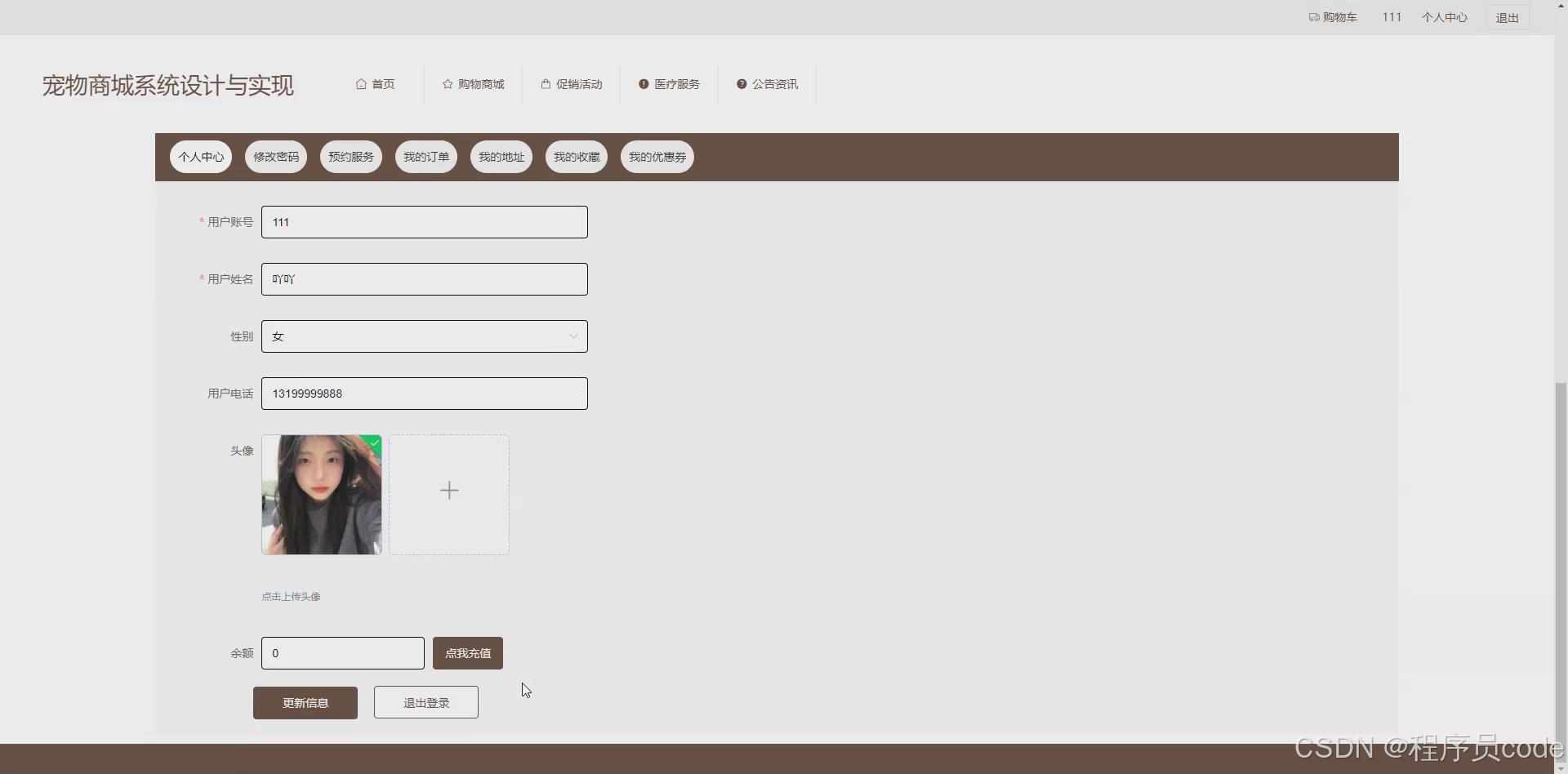The image size is (1568, 774).
Task: Click the star icon beside 购物商城
Action: [x=448, y=84]
